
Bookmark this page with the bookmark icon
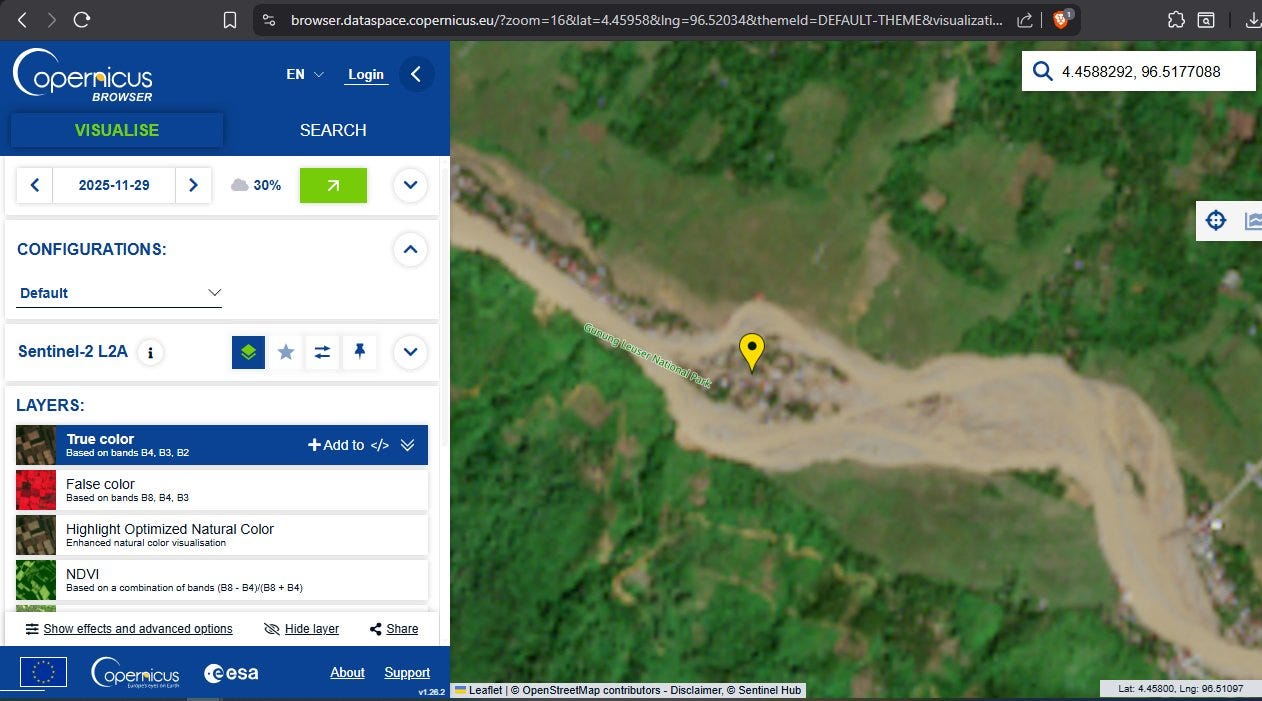(x=230, y=20)
